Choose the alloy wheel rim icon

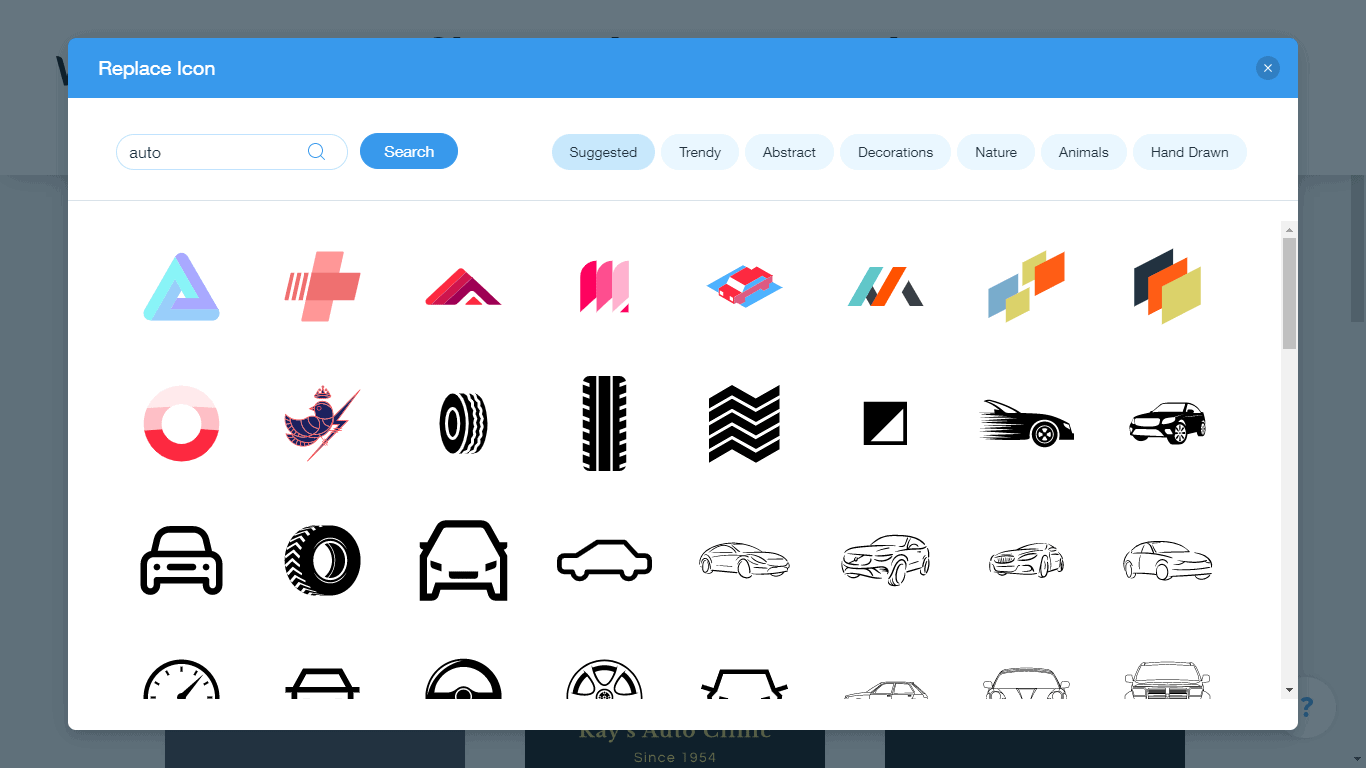point(604,679)
